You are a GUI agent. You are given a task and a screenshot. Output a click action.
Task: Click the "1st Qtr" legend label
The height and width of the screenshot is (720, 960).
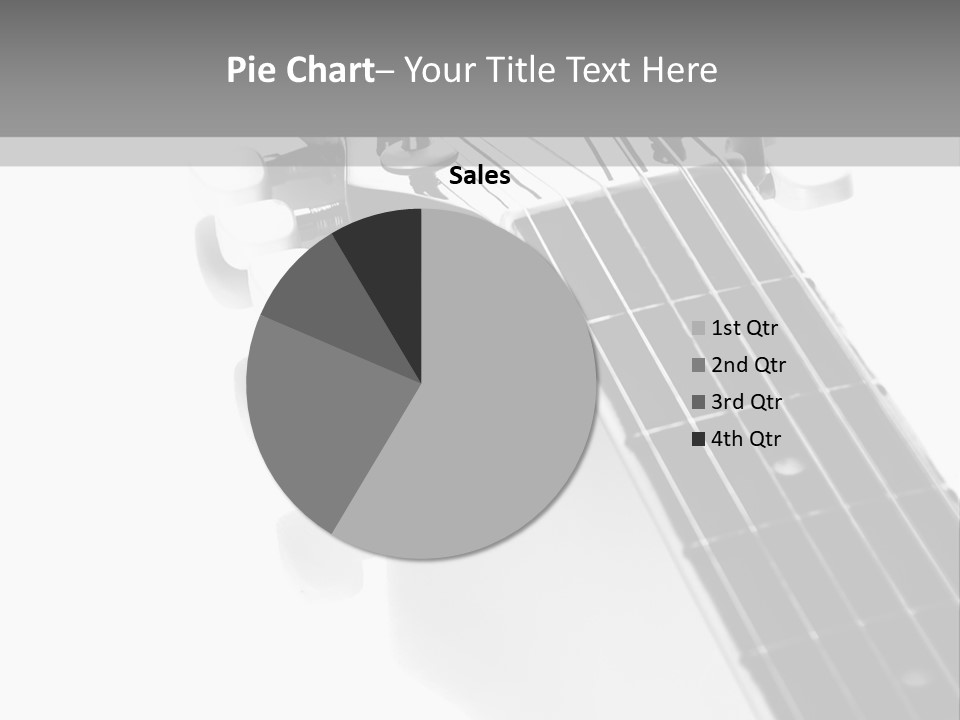point(744,328)
